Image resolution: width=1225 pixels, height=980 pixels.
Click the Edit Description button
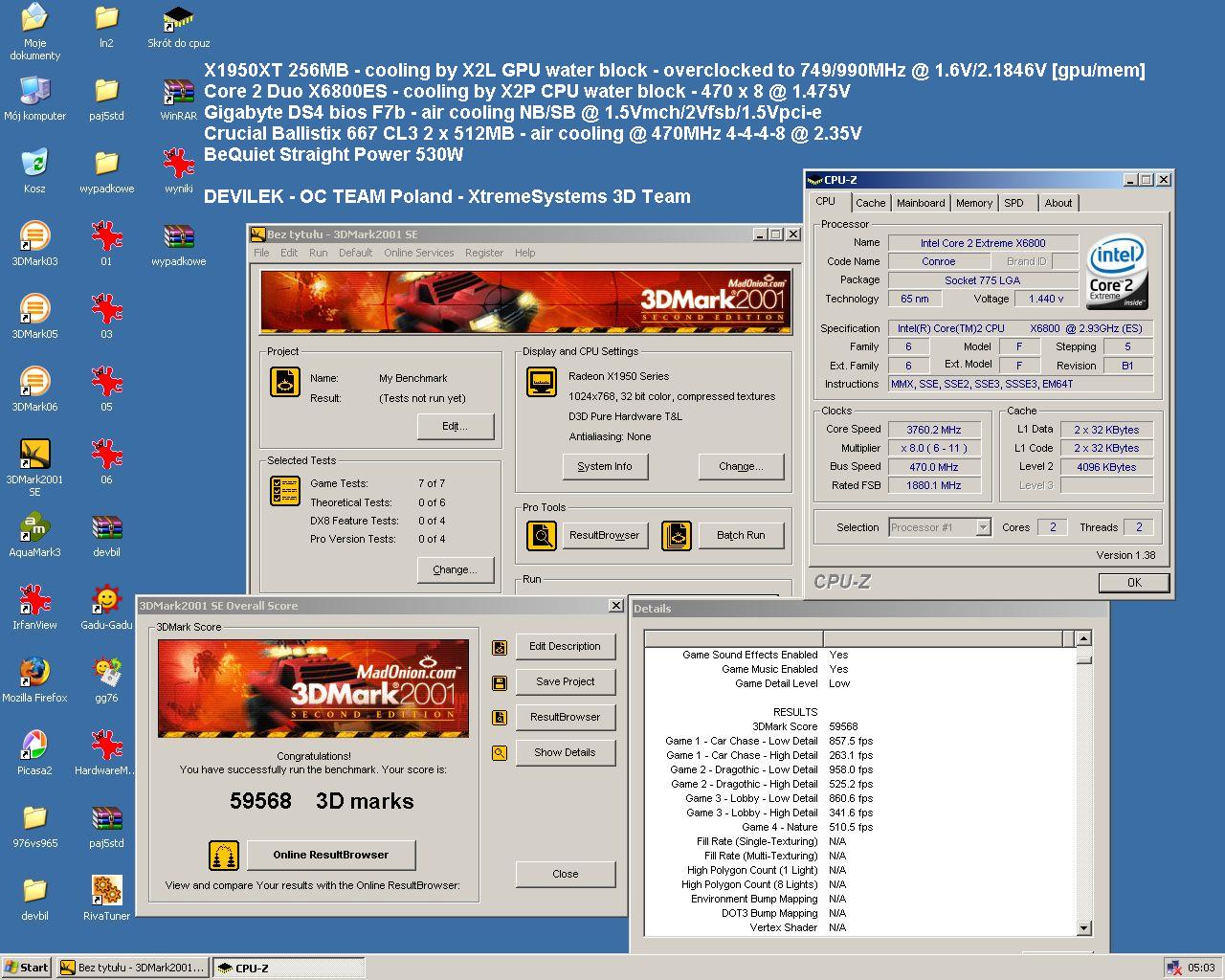[566, 646]
